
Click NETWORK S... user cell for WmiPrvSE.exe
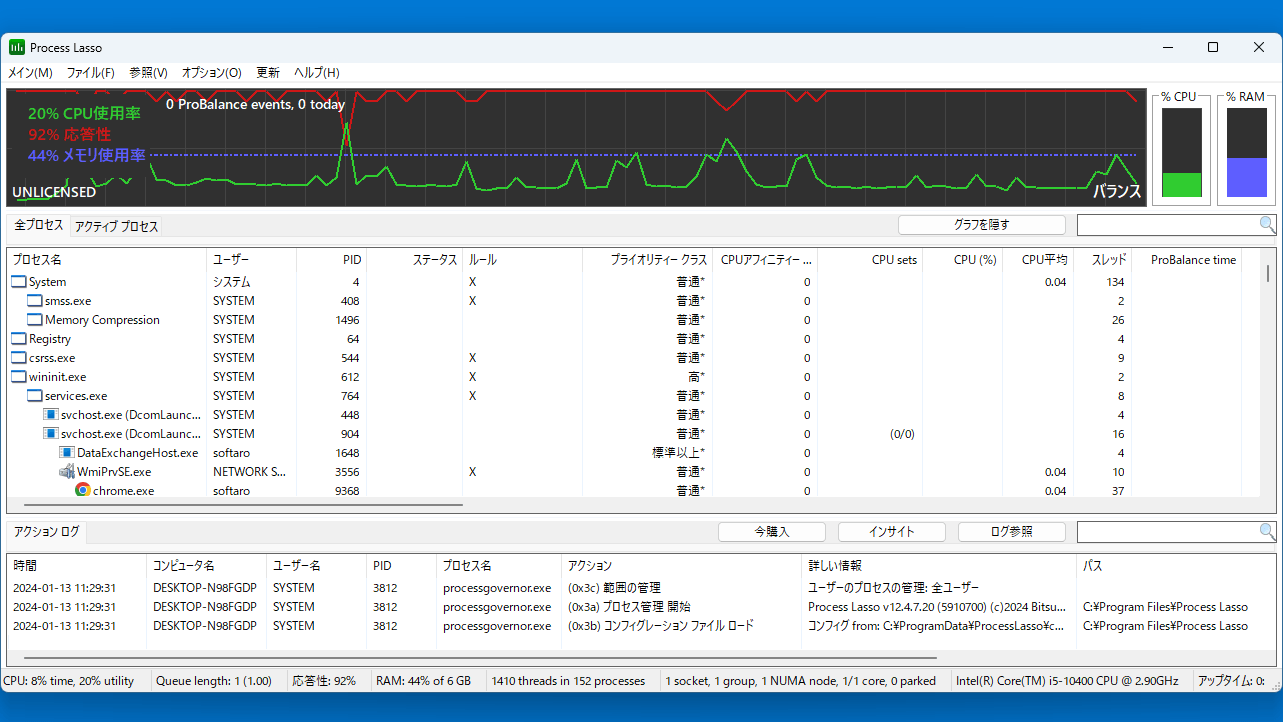click(x=249, y=472)
